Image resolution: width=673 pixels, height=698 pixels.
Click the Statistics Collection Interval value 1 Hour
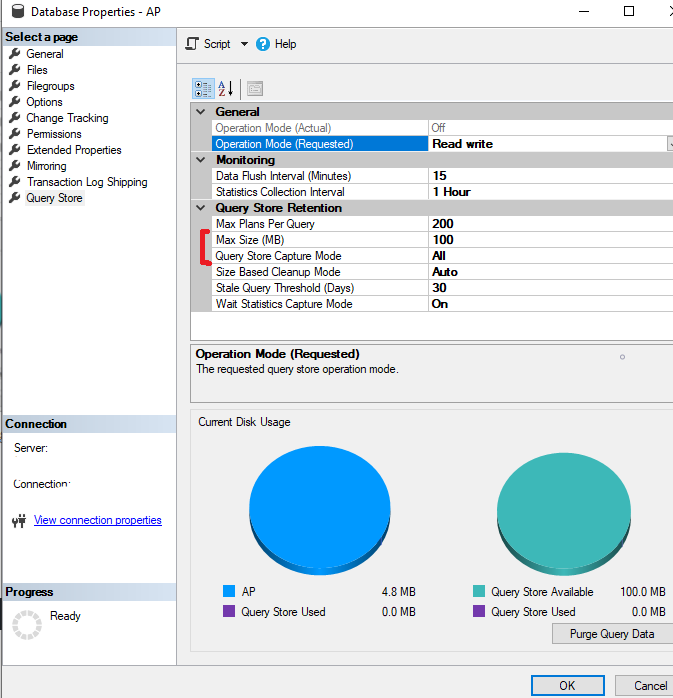551,192
